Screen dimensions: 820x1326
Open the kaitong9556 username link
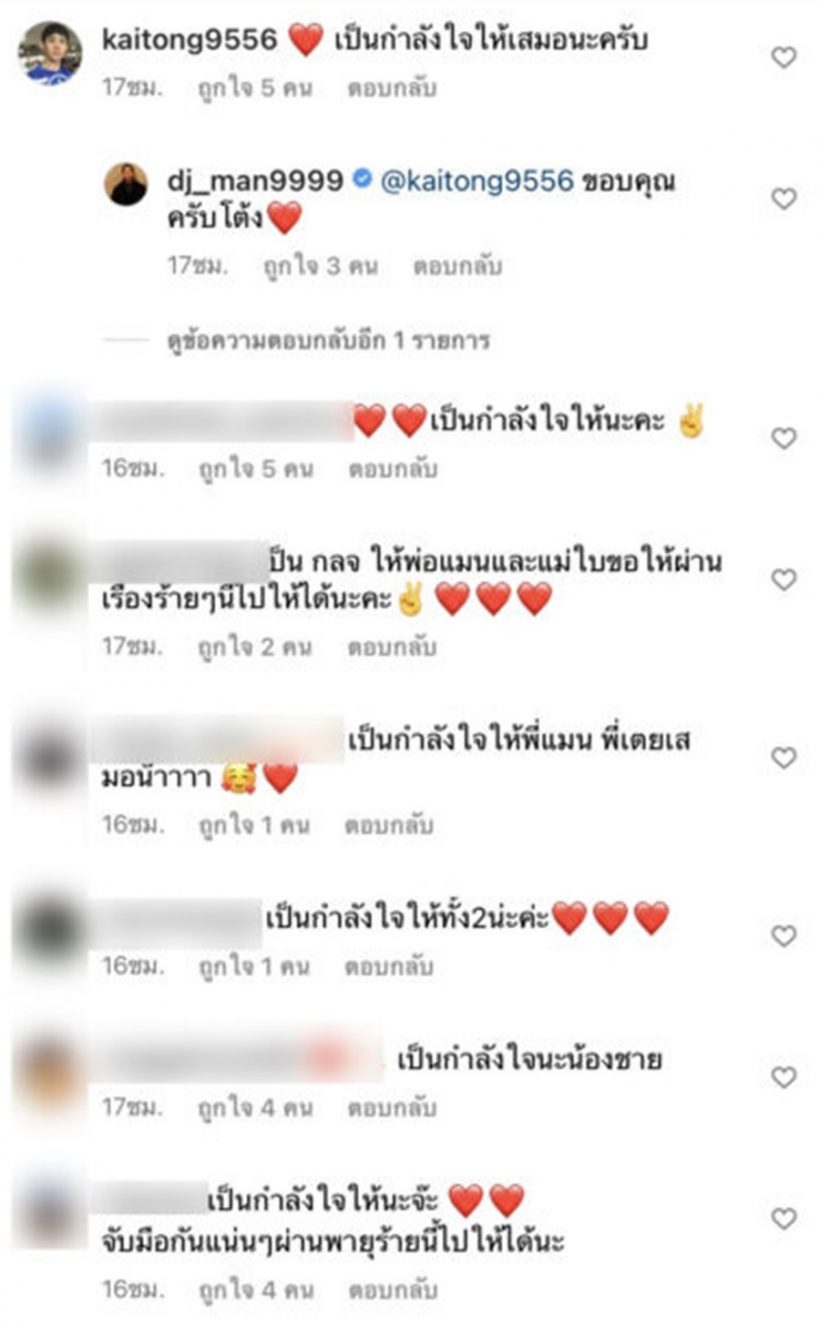pyautogui.click(x=189, y=40)
